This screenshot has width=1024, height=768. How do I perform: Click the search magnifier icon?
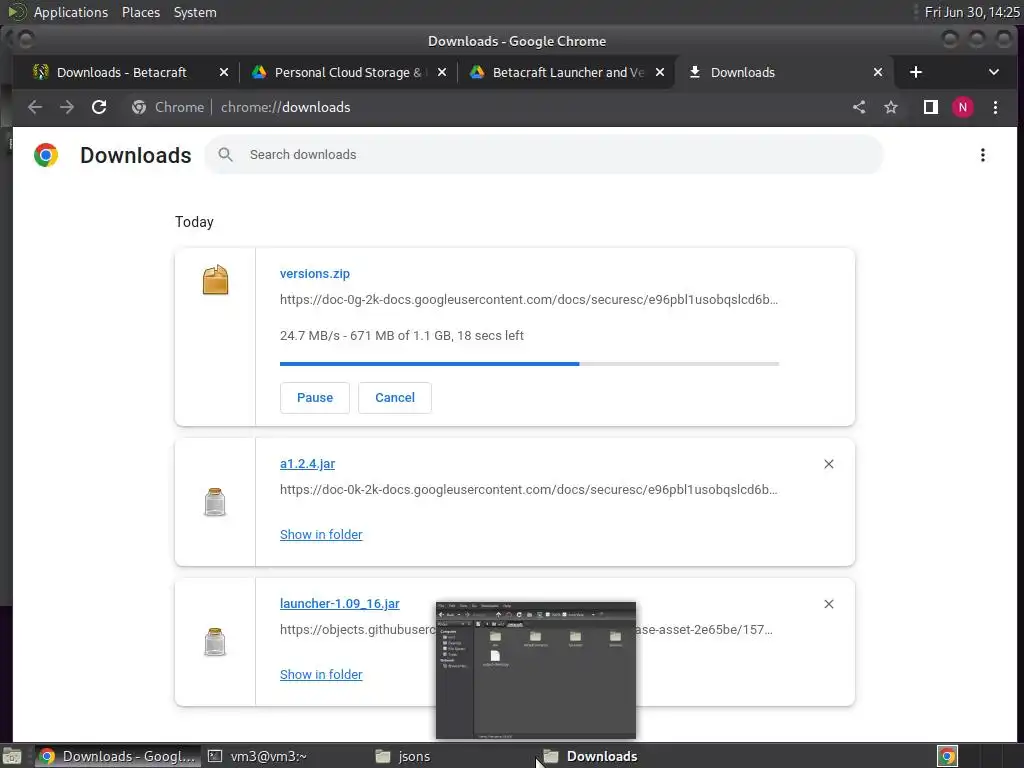[225, 155]
